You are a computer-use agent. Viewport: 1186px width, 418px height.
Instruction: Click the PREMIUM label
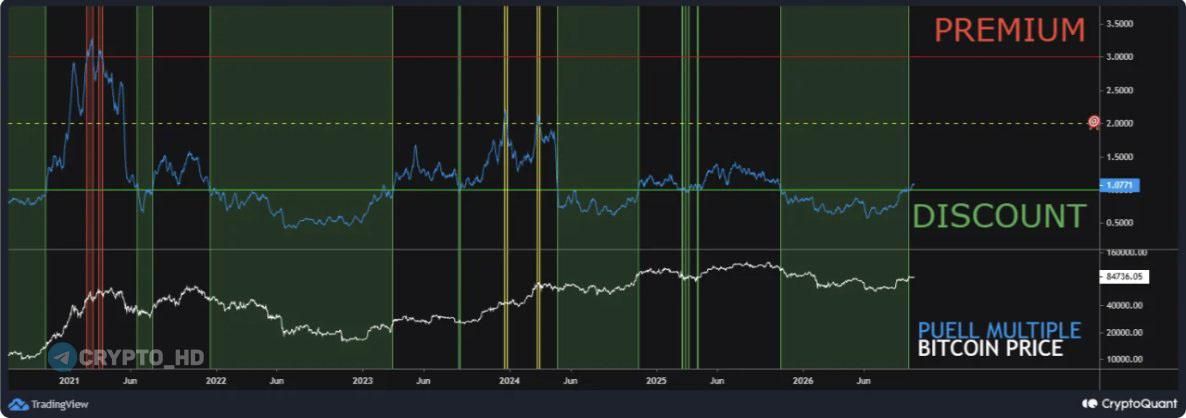[x=1010, y=30]
